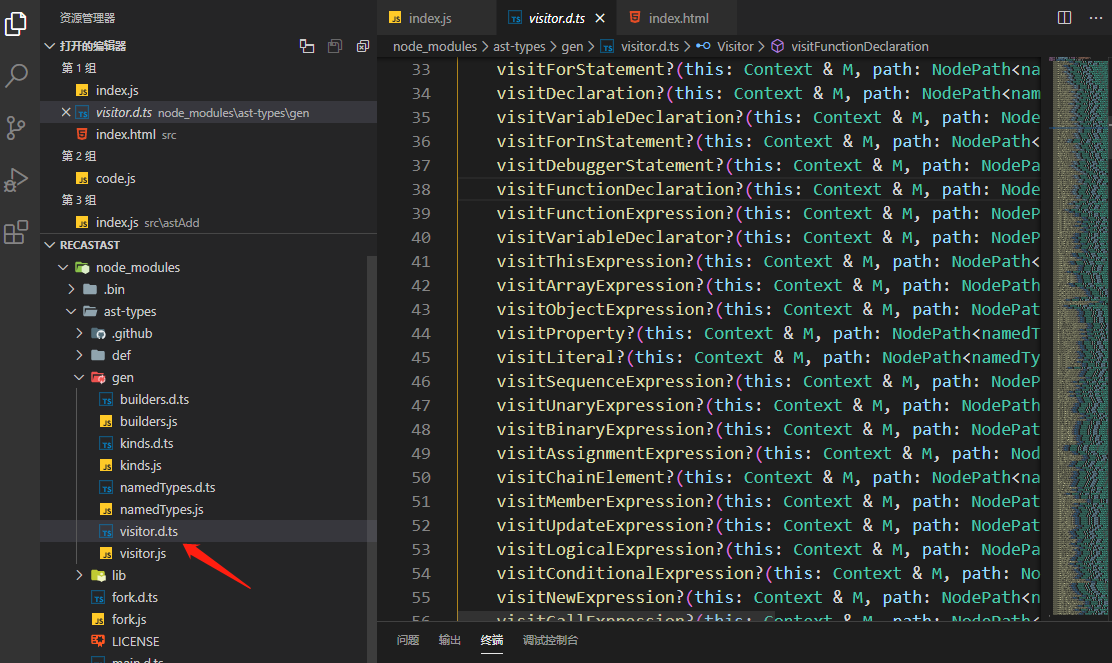Split the editor to the right
The height and width of the screenshot is (663, 1112).
(1064, 18)
